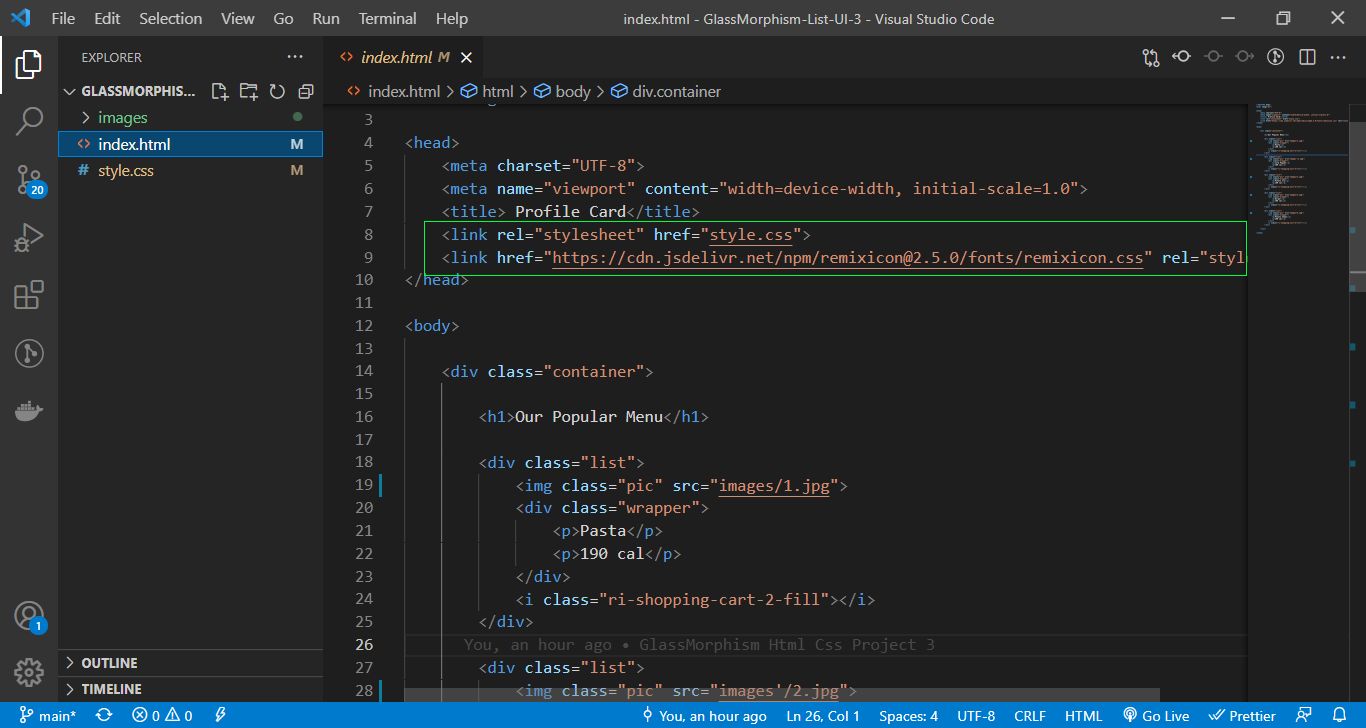Click the remixicon CDN URL on line 9
Viewport: 1366px width, 728px height.
click(x=848, y=258)
